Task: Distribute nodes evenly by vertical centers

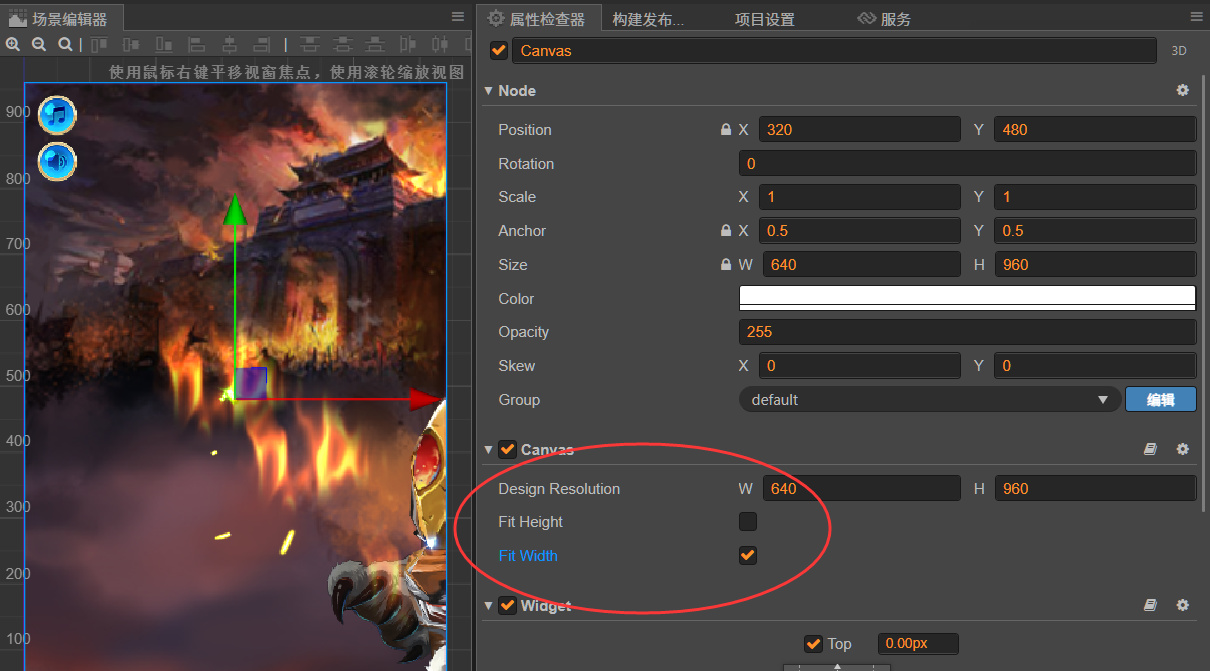Action: coord(342,44)
